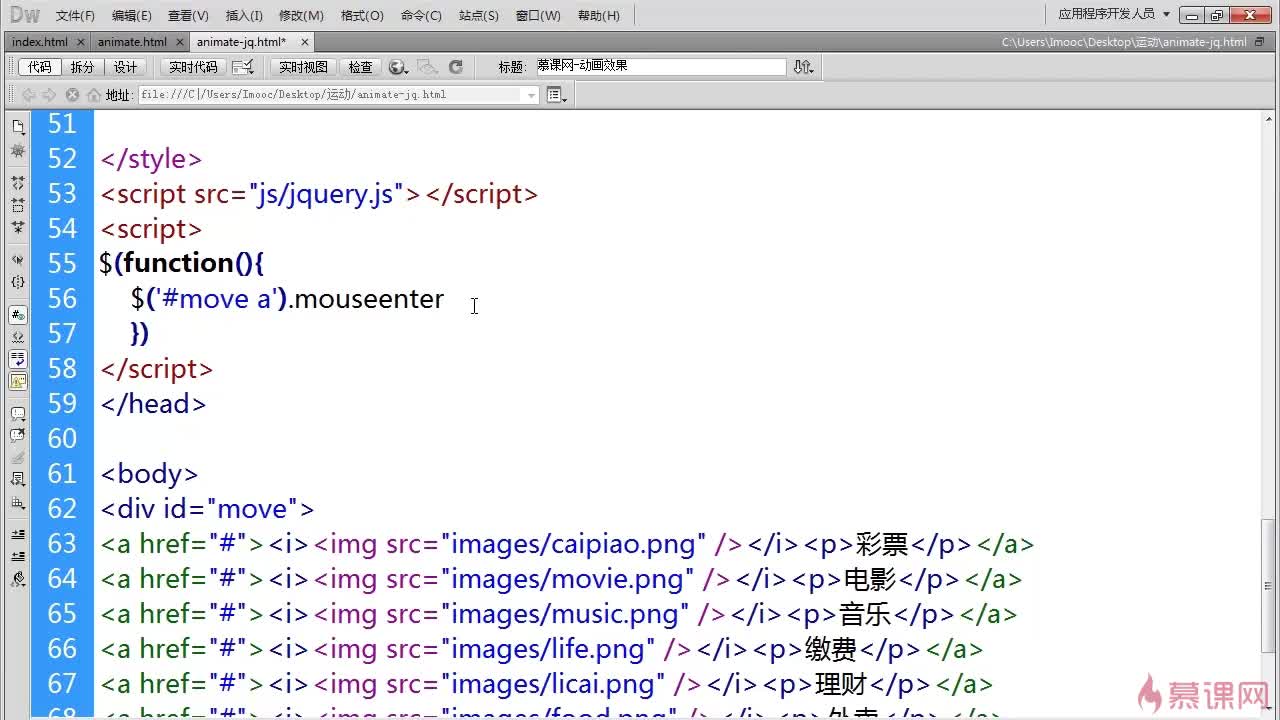
Task: Open the 命令(C) menu
Action: [420, 15]
